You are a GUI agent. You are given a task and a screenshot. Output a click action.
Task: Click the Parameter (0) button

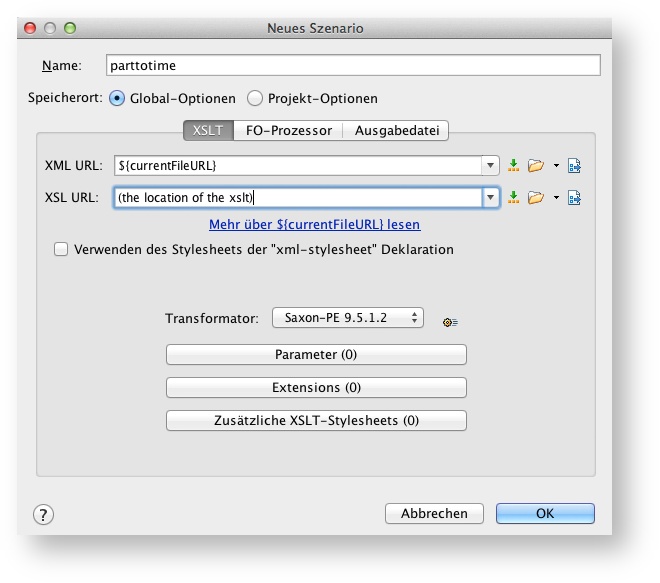coord(316,355)
